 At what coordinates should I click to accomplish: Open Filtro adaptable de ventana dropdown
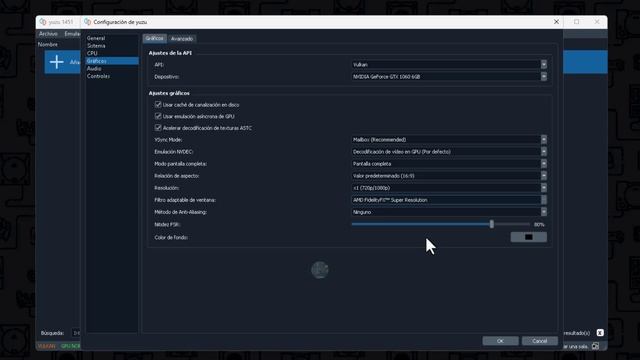coord(449,200)
